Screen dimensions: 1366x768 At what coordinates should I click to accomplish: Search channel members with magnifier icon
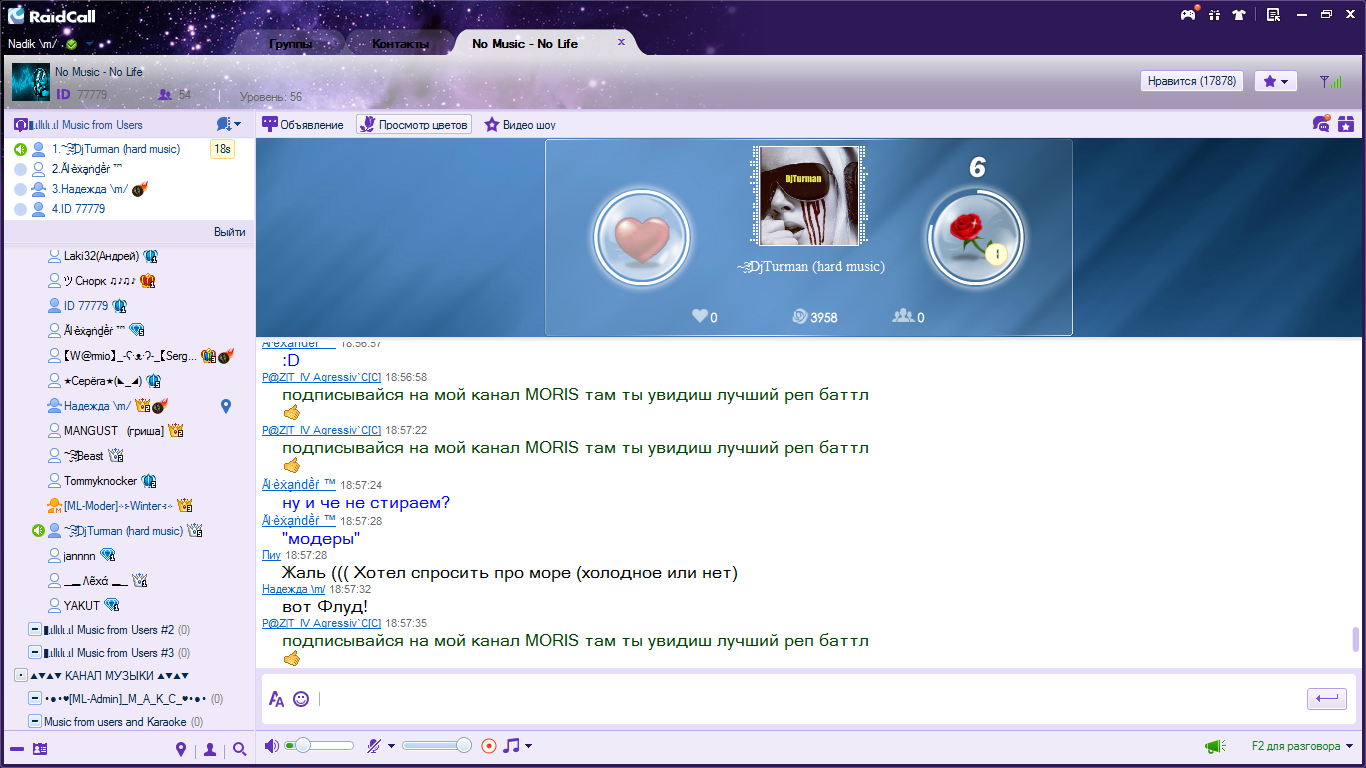point(240,749)
